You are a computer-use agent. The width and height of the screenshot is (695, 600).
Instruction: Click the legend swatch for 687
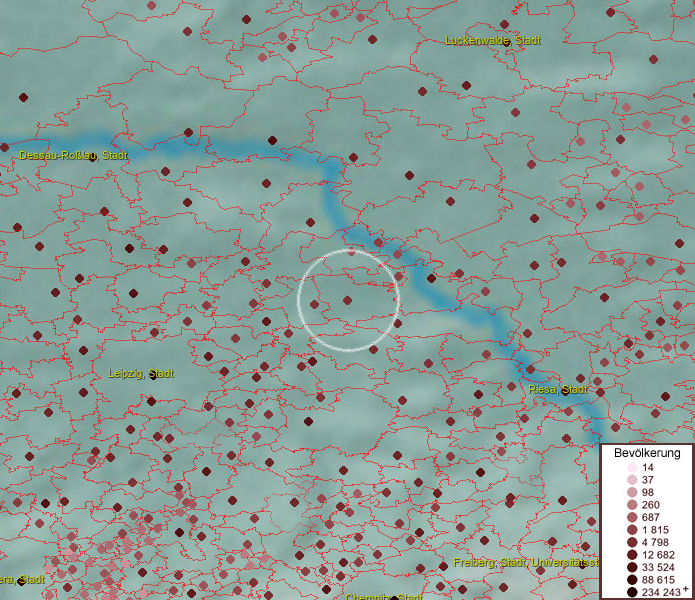[632, 517]
